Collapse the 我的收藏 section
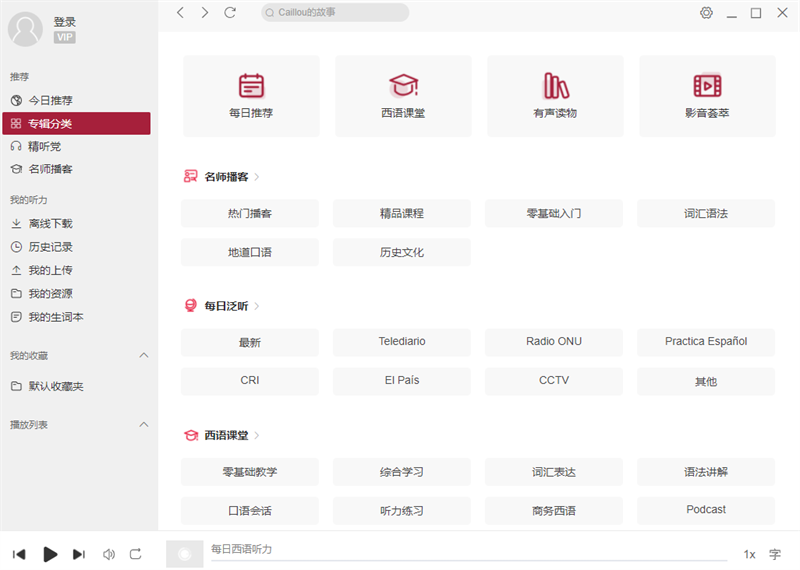 click(x=143, y=356)
